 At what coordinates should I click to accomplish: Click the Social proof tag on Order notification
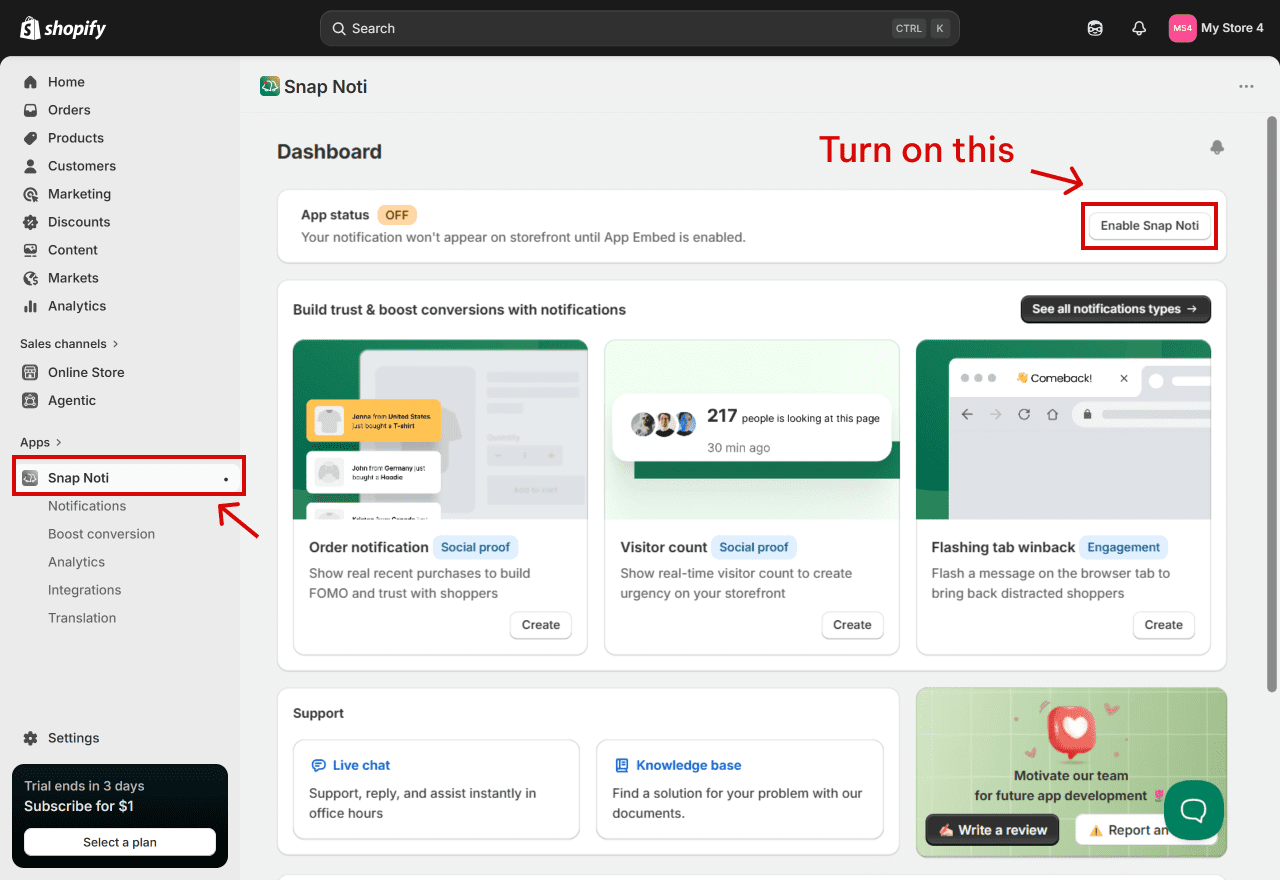475,547
